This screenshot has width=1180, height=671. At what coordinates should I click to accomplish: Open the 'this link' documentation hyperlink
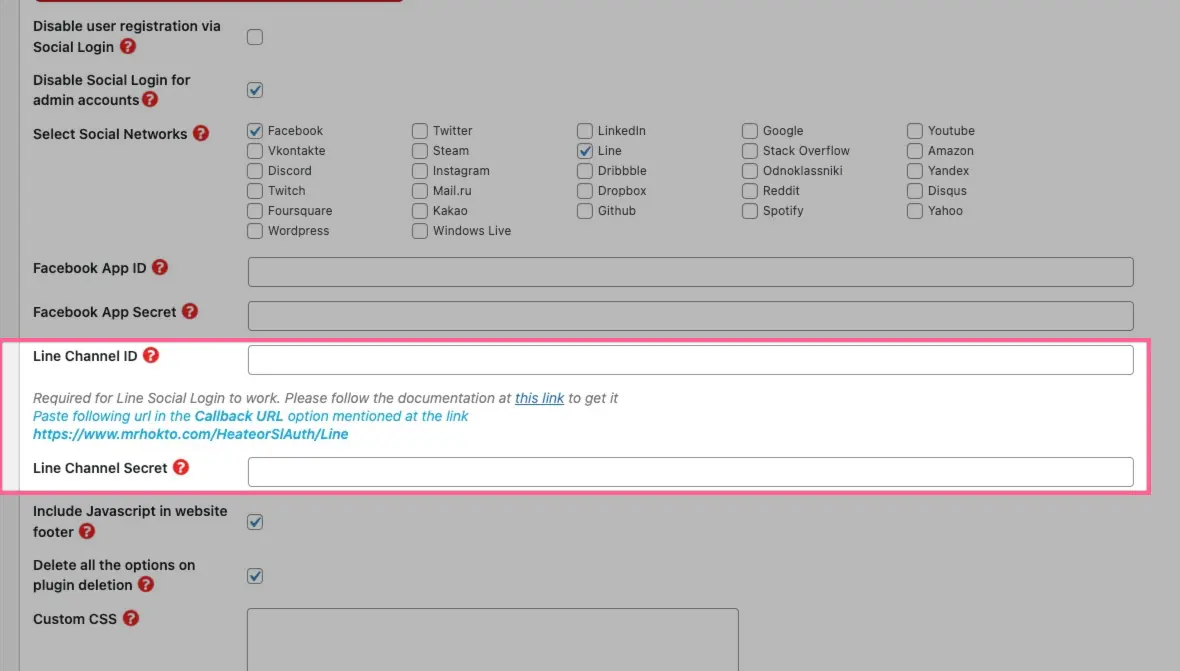click(x=539, y=398)
